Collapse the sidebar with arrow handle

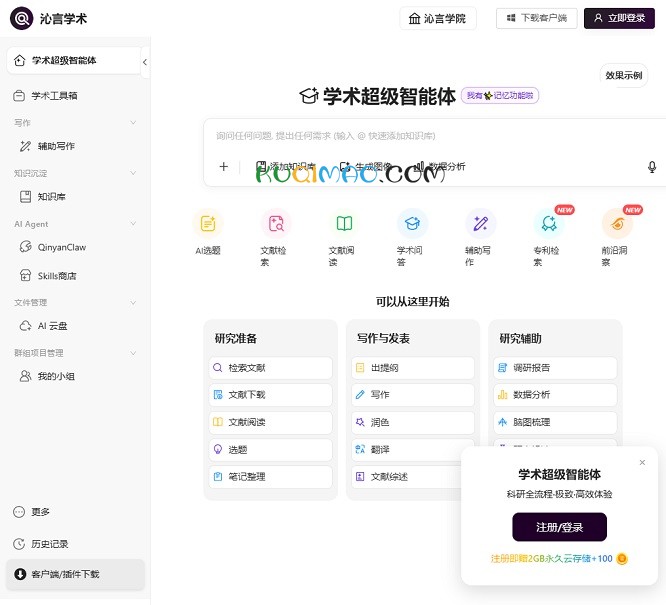pyautogui.click(x=145, y=62)
